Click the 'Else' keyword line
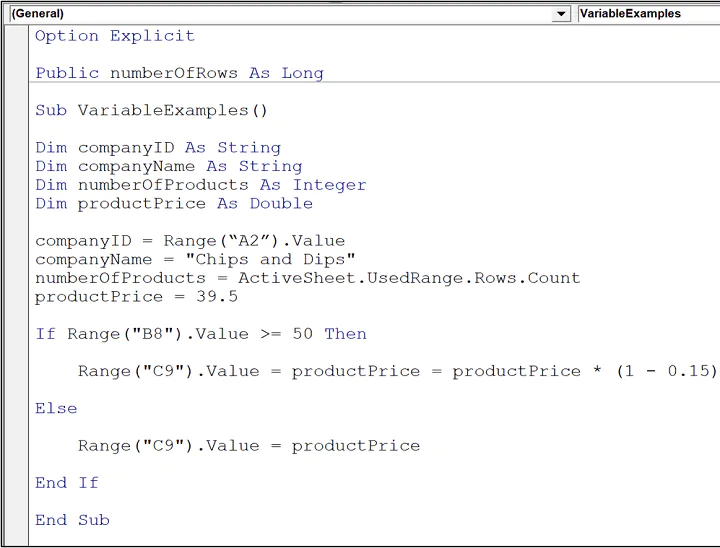720x548 pixels. coord(56,408)
